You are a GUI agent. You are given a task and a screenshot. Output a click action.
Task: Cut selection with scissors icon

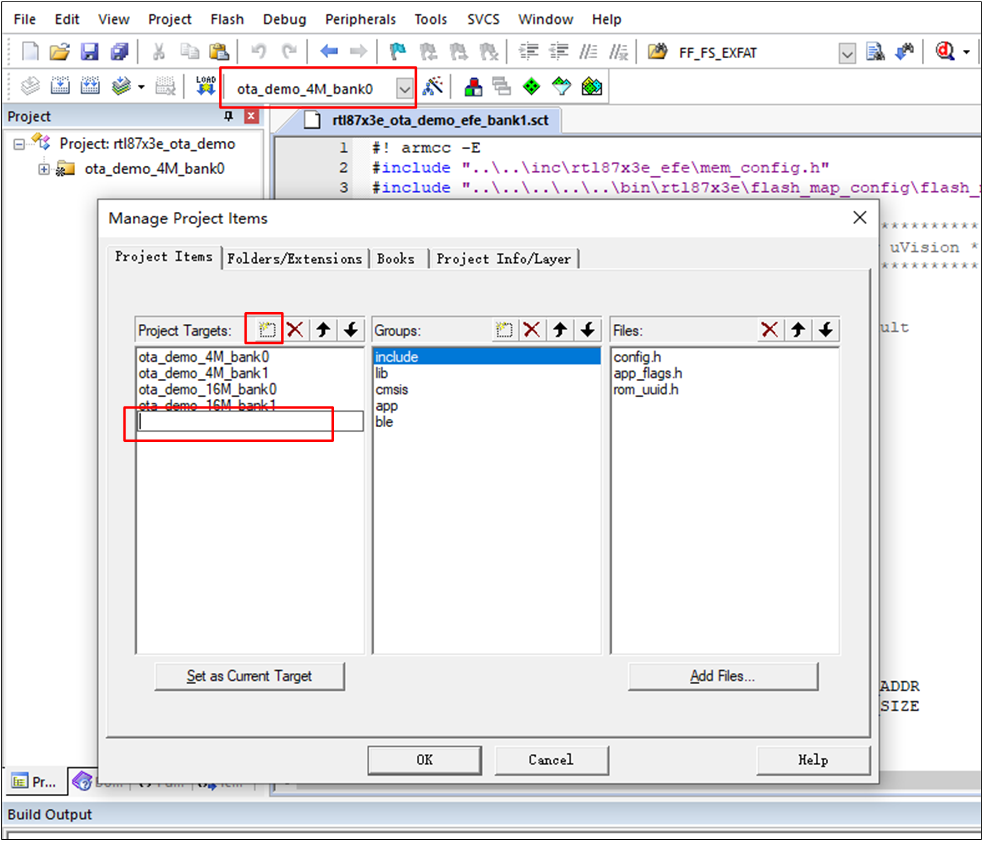pos(159,51)
